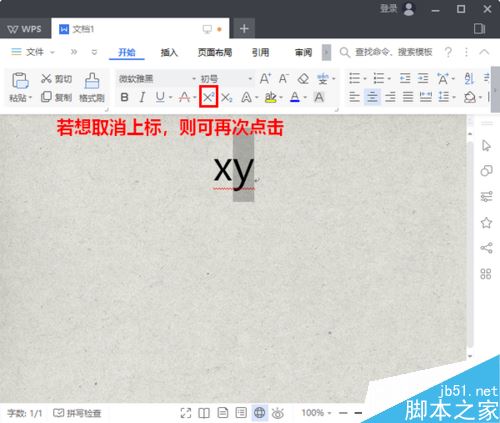Click the 字数: 1/1 word count
This screenshot has height=423, width=500.
25,413
